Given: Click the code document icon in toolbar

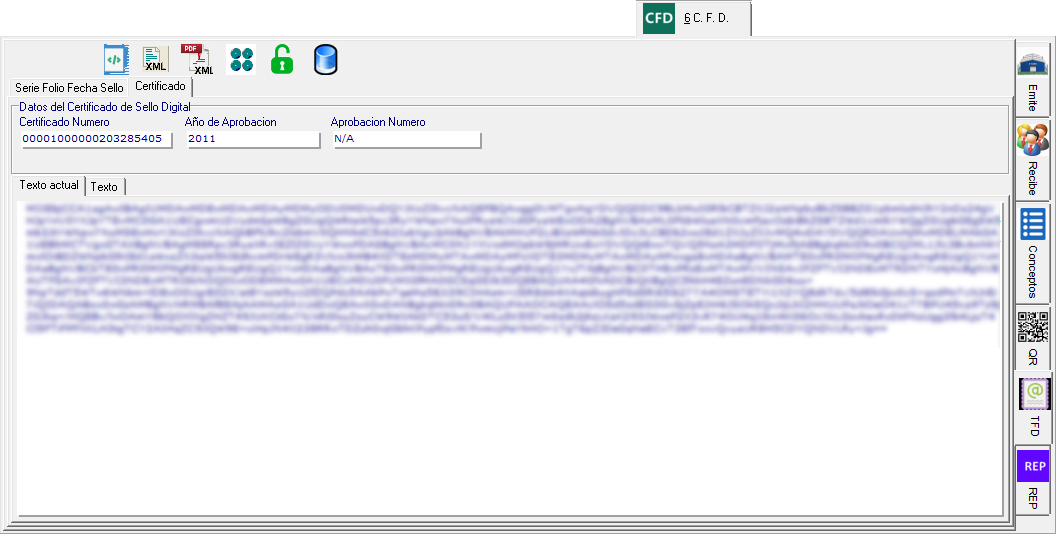Looking at the screenshot, I should [116, 59].
